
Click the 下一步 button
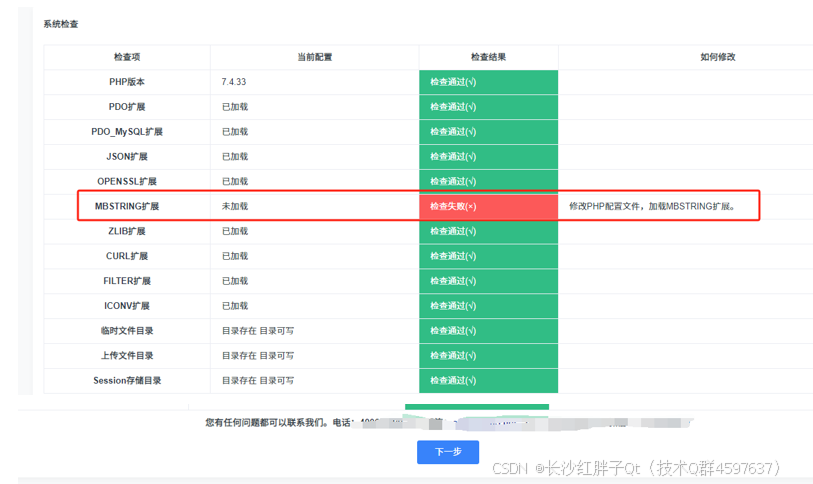tap(448, 452)
